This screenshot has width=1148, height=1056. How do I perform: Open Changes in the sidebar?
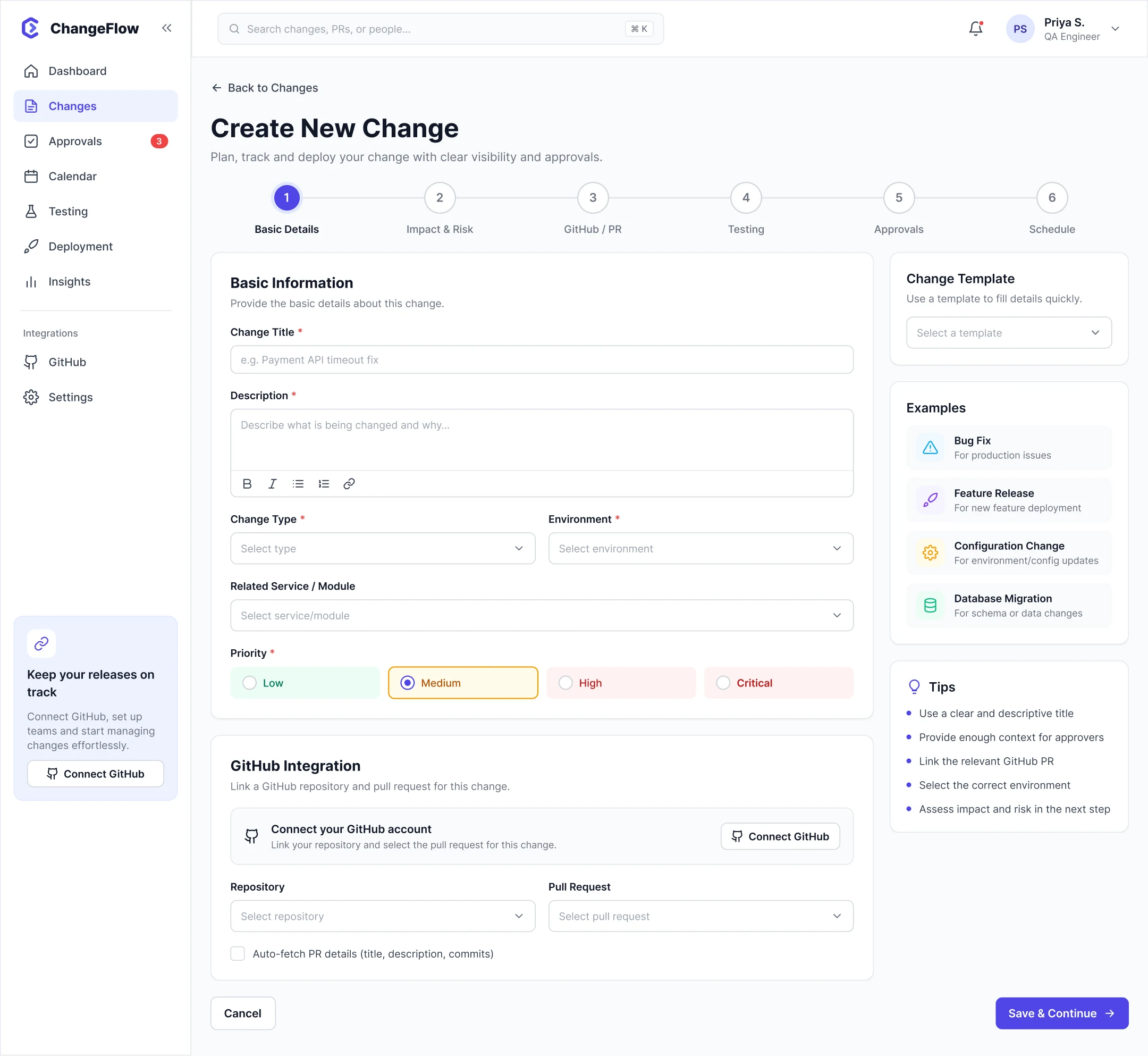pos(96,106)
